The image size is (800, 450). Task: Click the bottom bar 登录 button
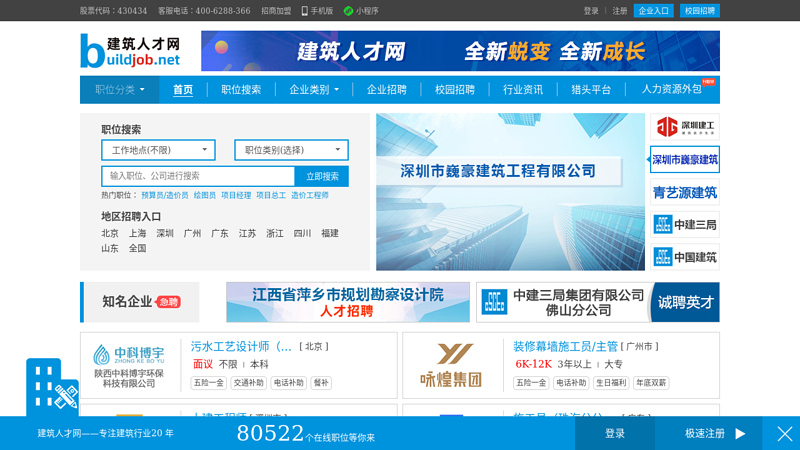tap(615, 434)
